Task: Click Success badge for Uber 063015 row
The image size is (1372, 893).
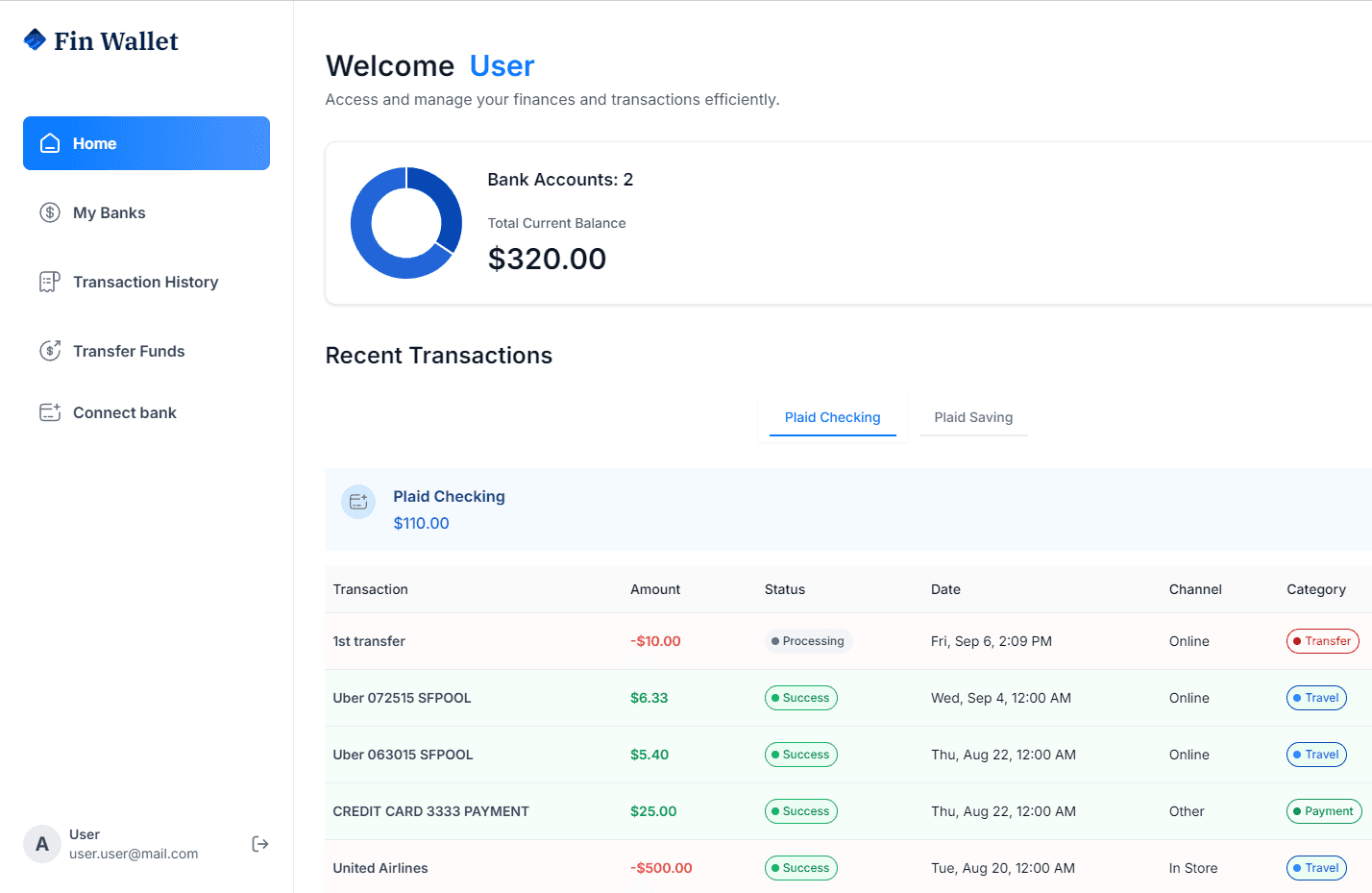Action: pyautogui.click(x=801, y=755)
